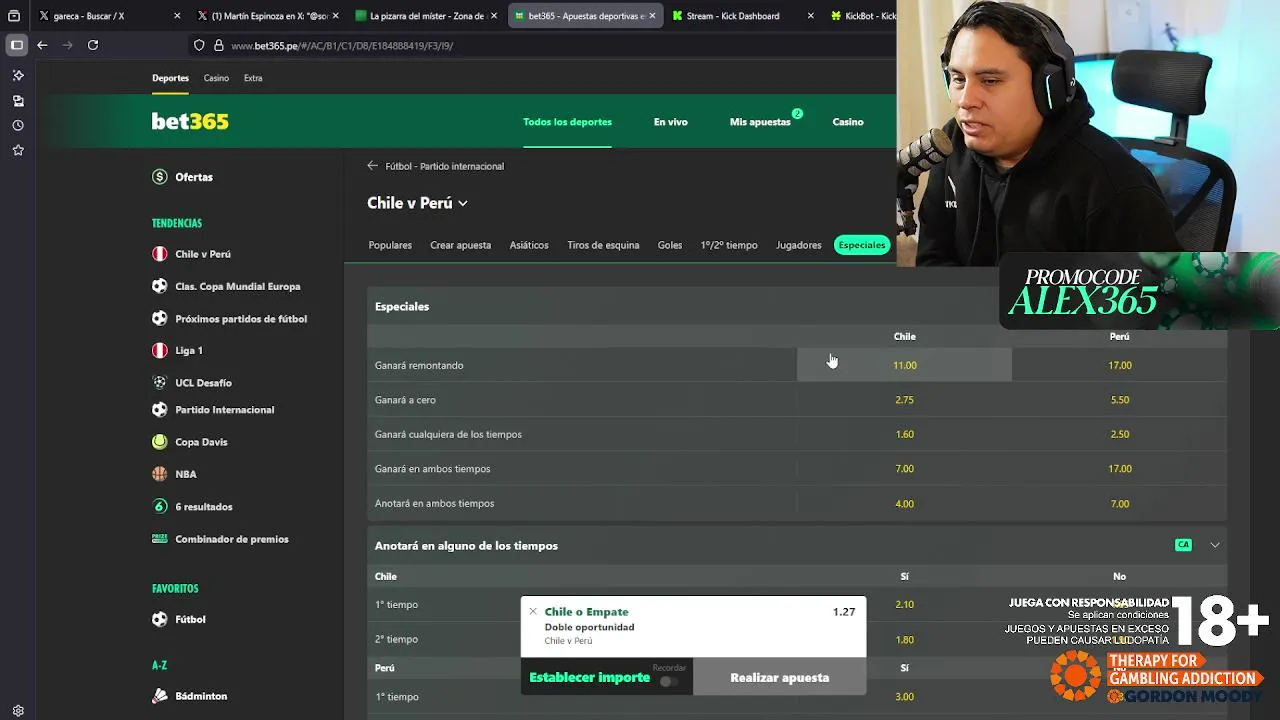The width and height of the screenshot is (1280, 720).
Task: Open Mis apuestas
Action: click(x=760, y=122)
